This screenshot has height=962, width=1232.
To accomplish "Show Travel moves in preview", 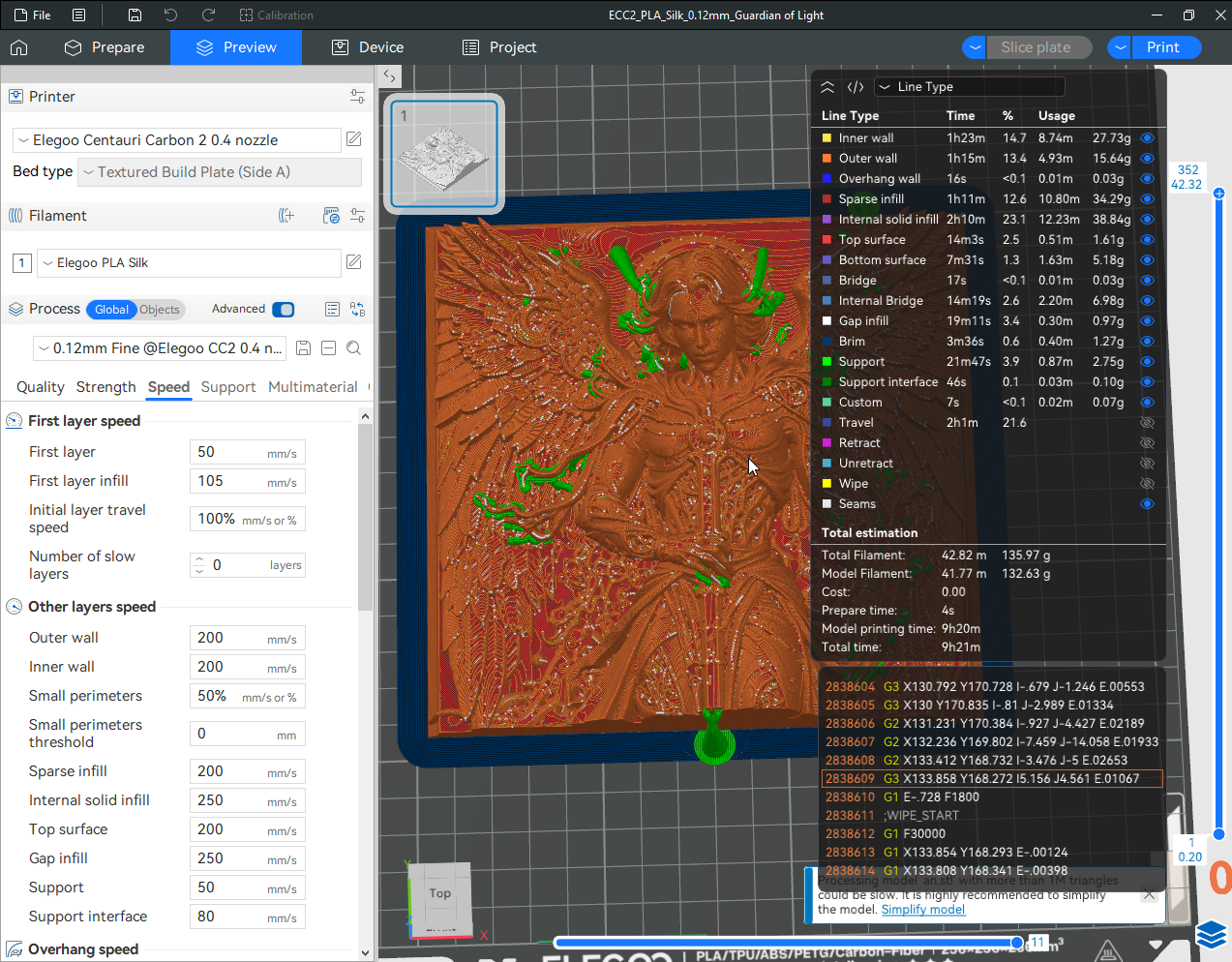I will pos(1147,423).
